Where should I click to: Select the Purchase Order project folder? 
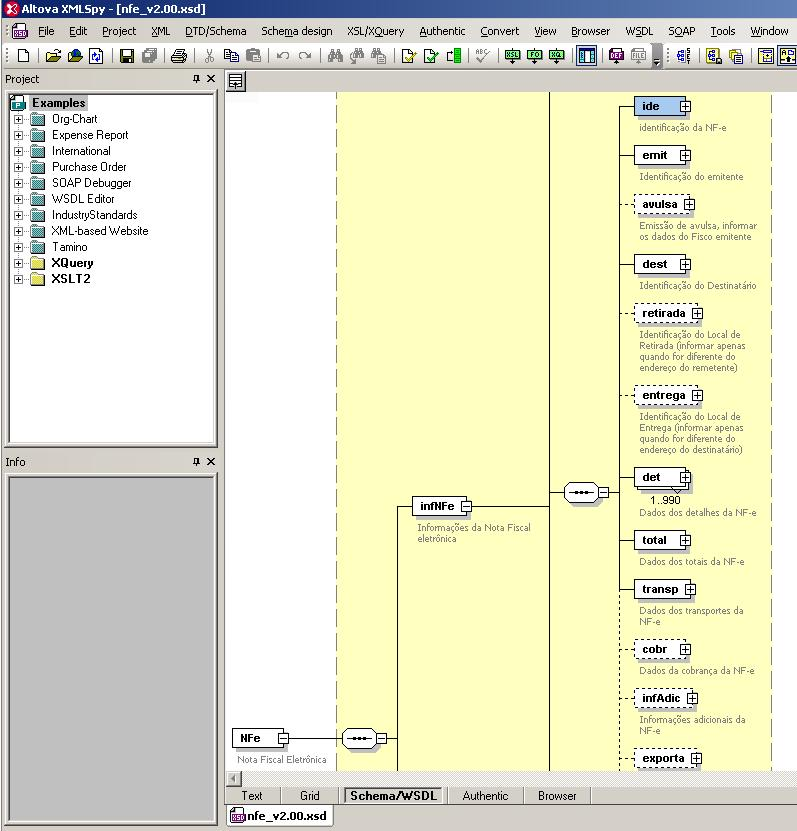[89, 167]
